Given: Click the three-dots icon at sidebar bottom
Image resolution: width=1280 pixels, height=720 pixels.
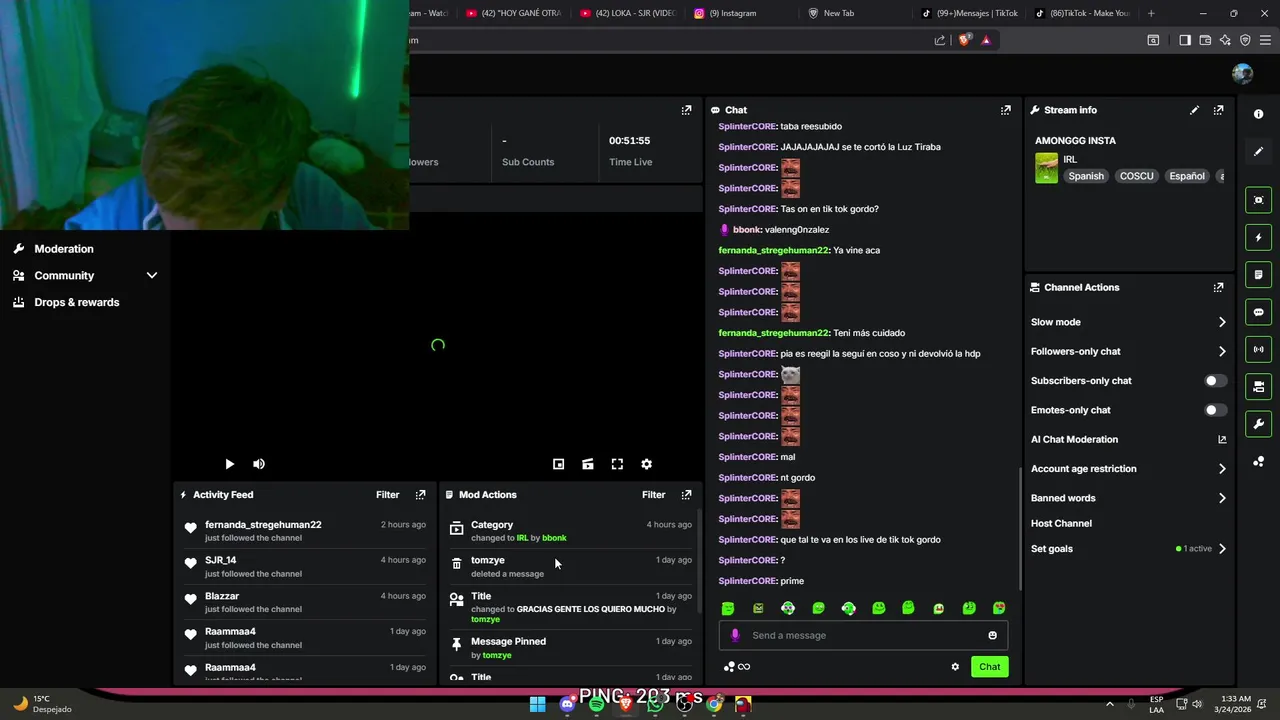Looking at the screenshot, I should (x=1258, y=461).
